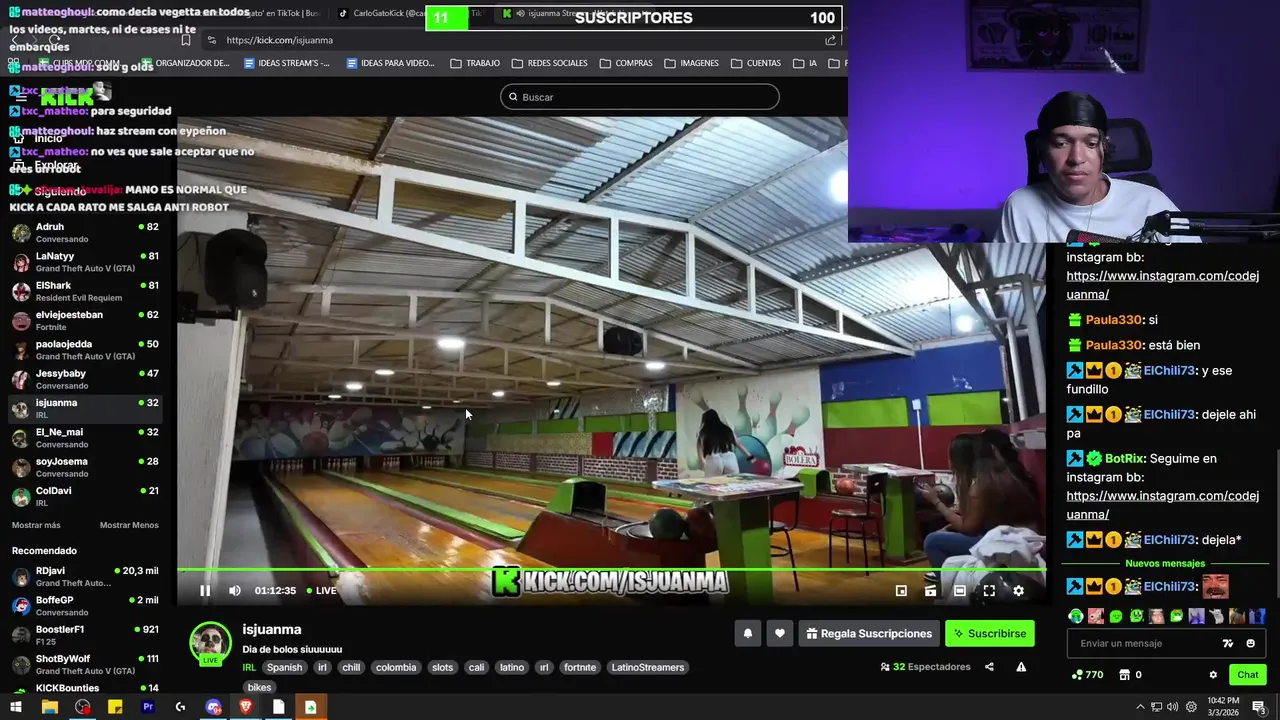Open recommended BoostlerF1 channel
This screenshot has height=720, width=1280.
coord(85,635)
